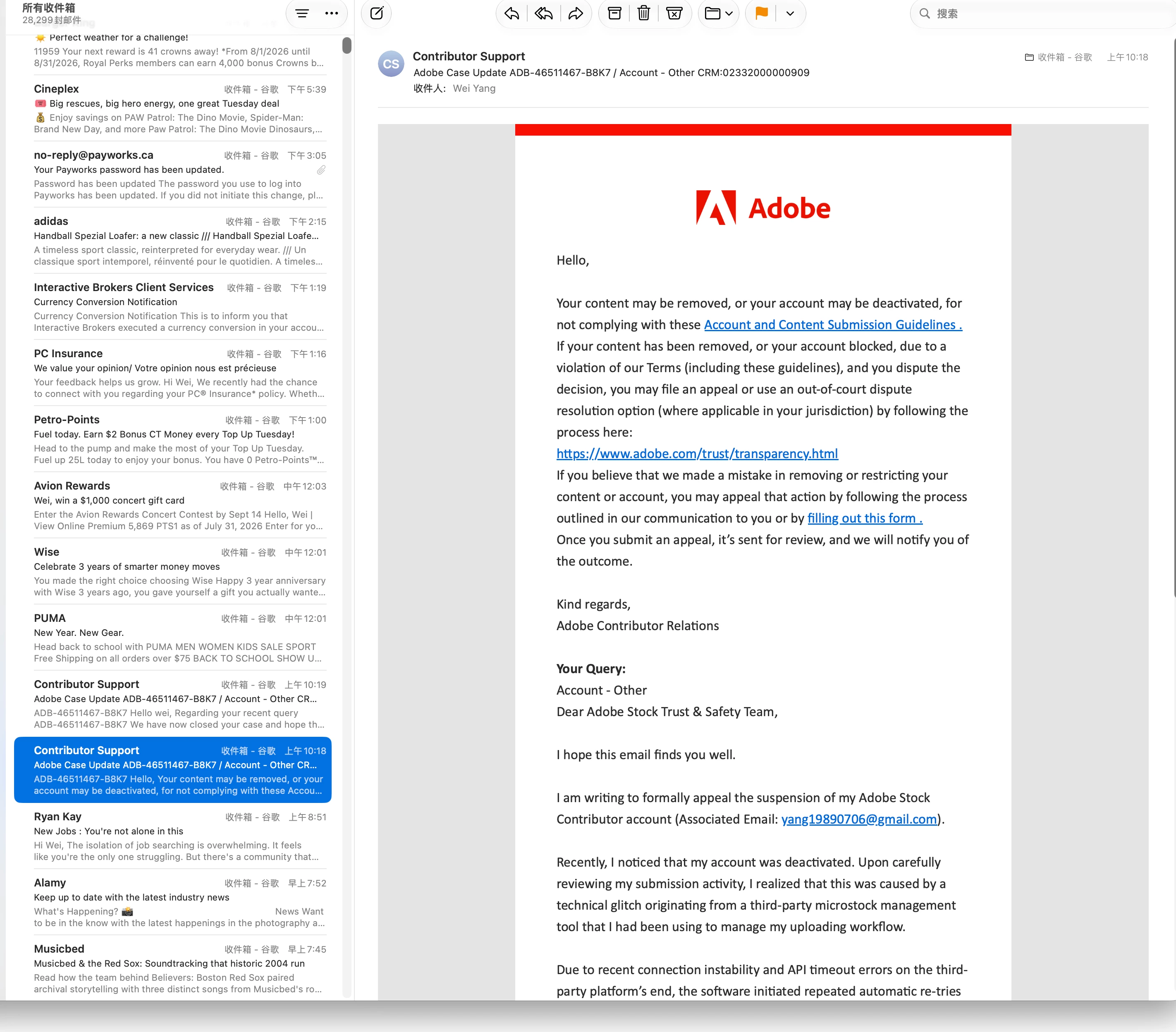
Task: Open the Petro-Points email
Action: [179, 440]
